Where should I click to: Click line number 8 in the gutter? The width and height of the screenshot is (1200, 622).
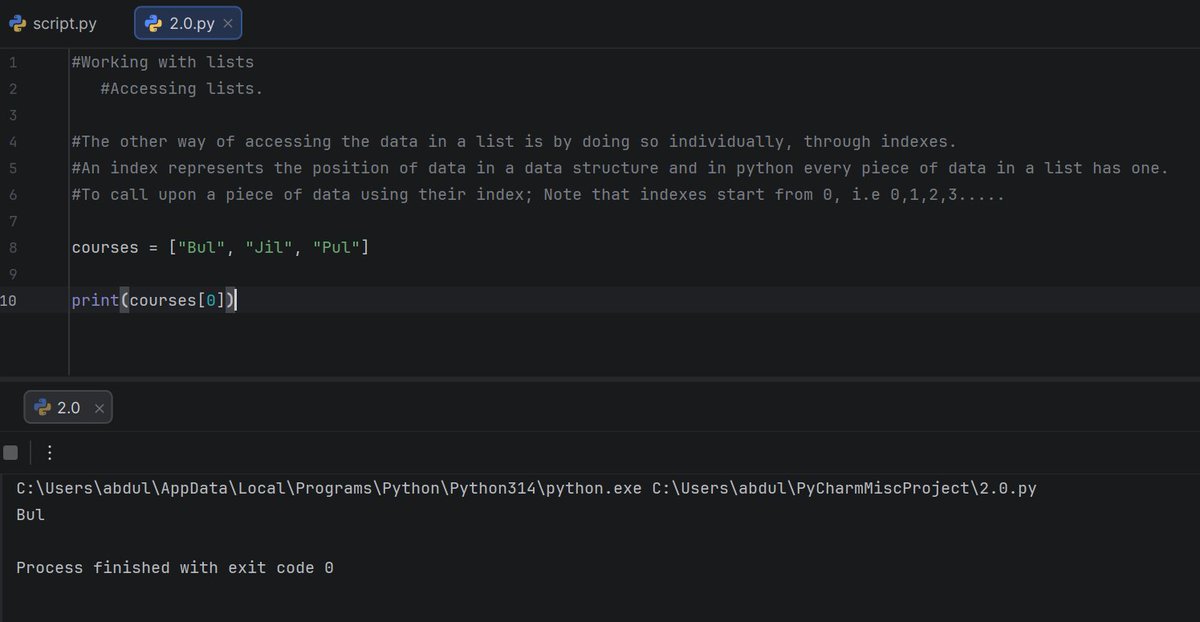(x=12, y=246)
